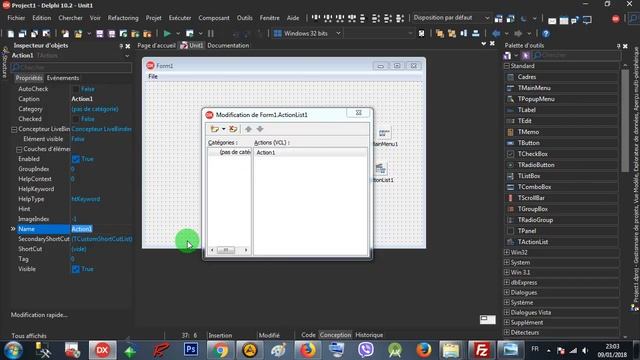The width and height of the screenshot is (640, 360).
Task: Open Delphi DX icon on the taskbar
Action: pos(102,350)
